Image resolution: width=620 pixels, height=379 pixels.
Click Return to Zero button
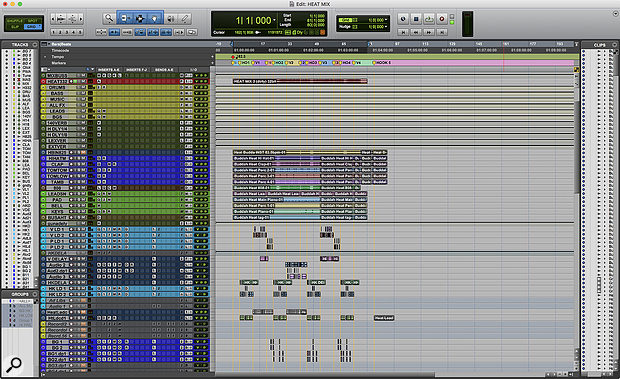pyautogui.click(x=403, y=32)
